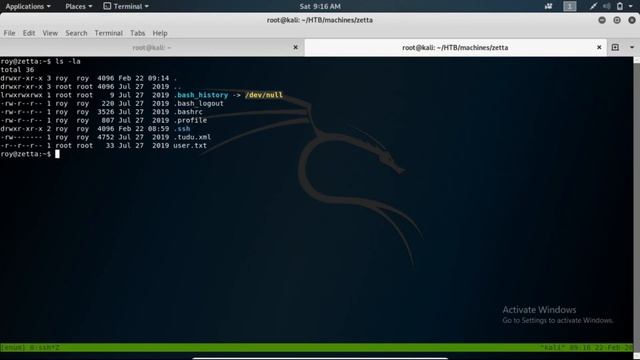Click the 'total 36' line

[x=17, y=70]
